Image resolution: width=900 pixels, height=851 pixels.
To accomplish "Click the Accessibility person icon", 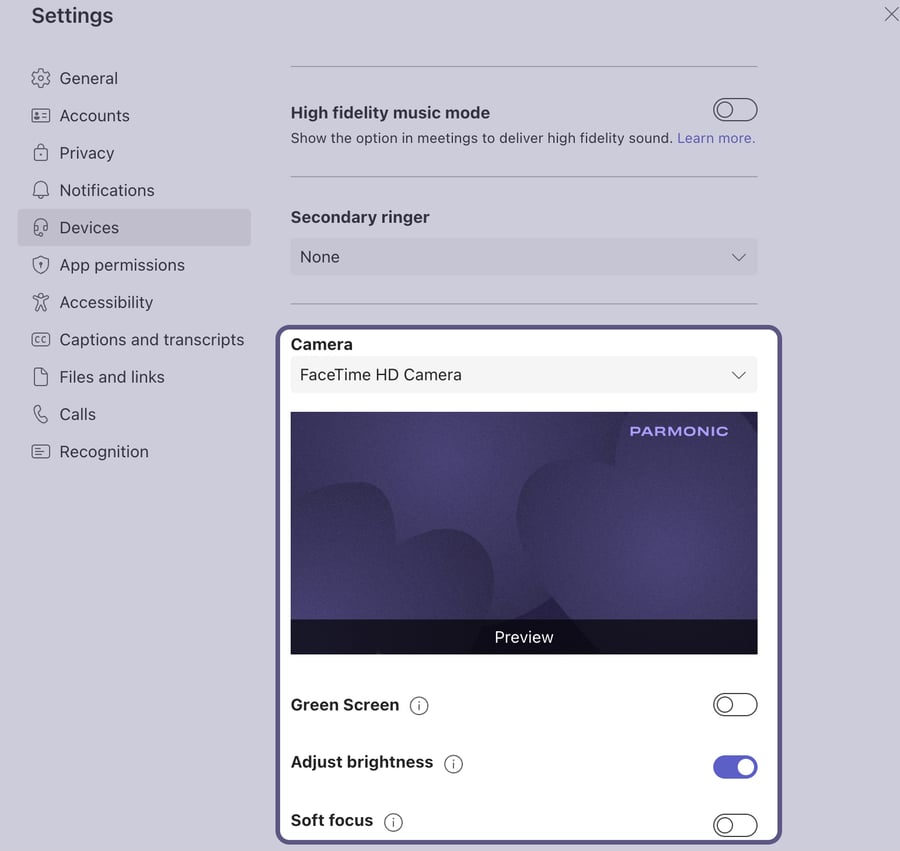I will (40, 302).
